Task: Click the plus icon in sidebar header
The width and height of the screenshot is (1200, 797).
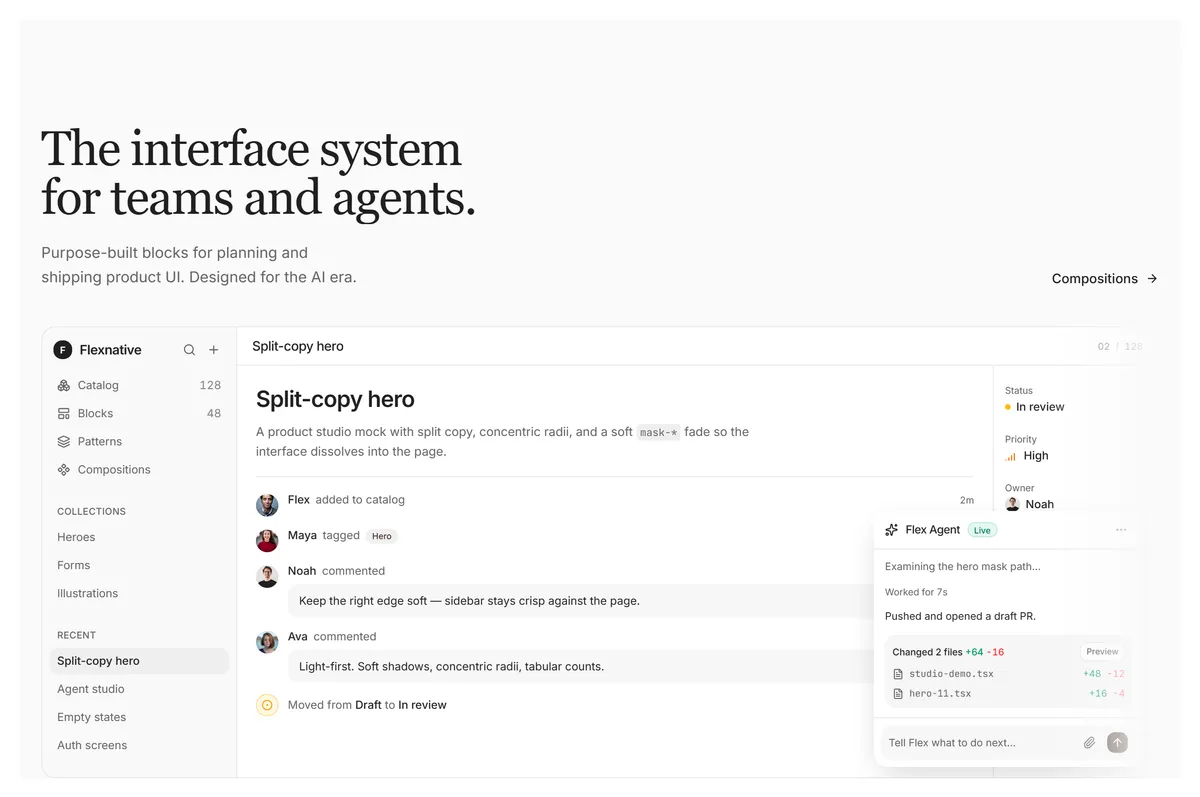Action: (x=214, y=350)
